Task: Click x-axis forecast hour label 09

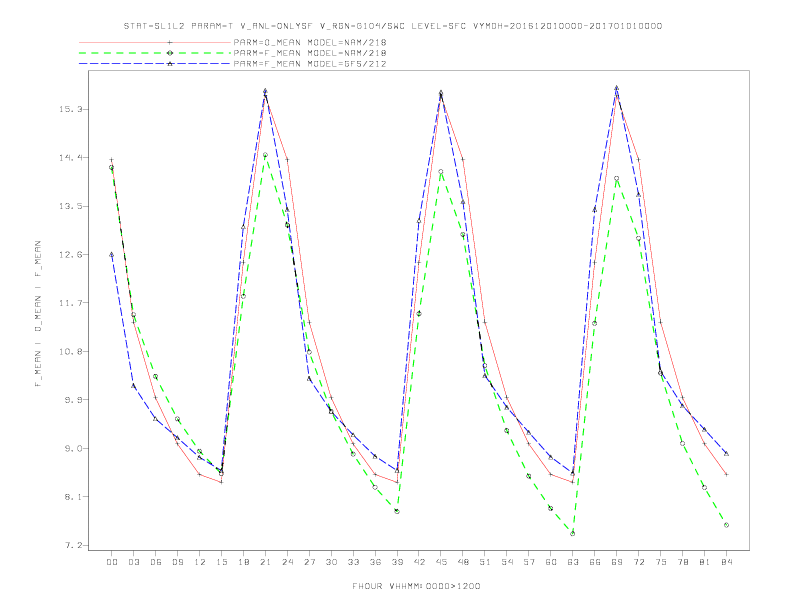Action: [x=177, y=562]
